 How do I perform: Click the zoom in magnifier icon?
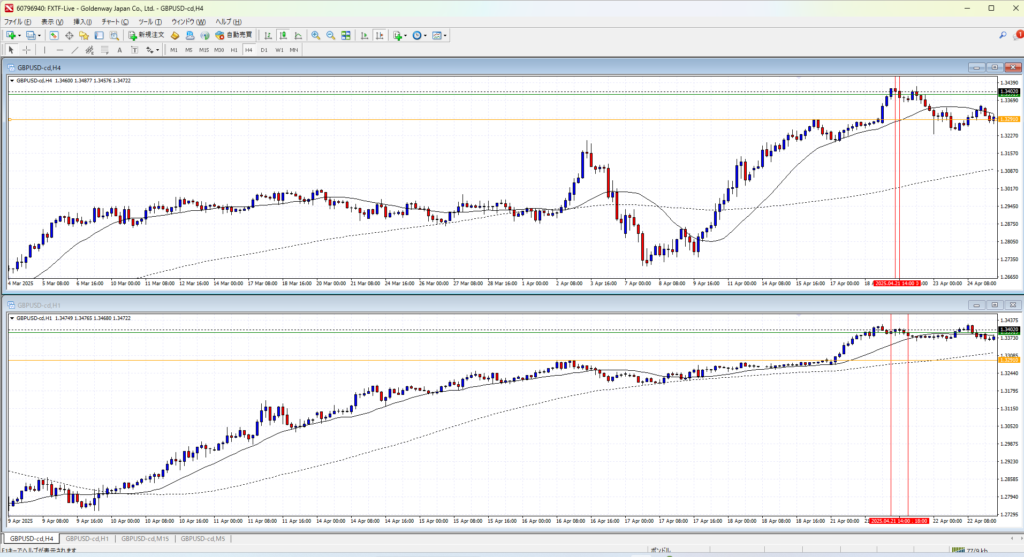point(315,35)
